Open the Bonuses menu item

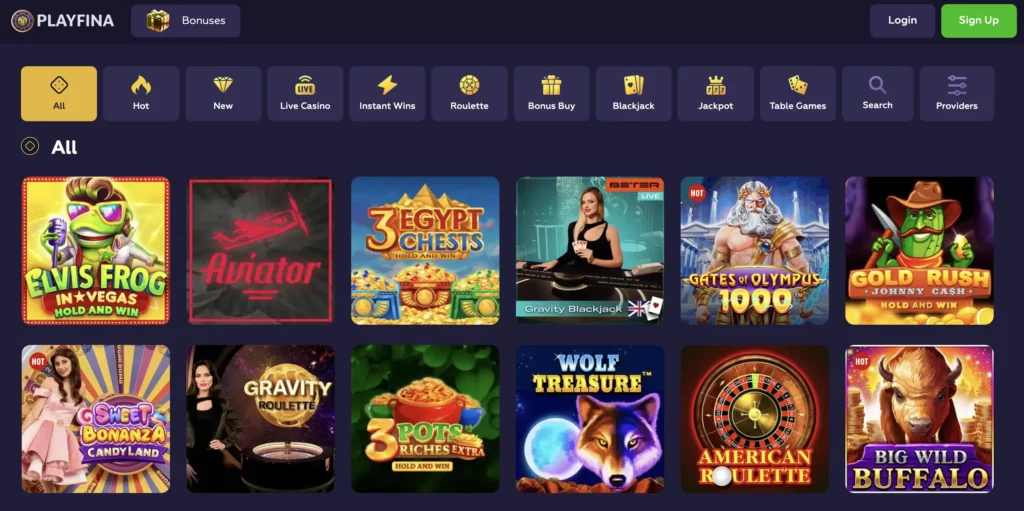point(185,21)
